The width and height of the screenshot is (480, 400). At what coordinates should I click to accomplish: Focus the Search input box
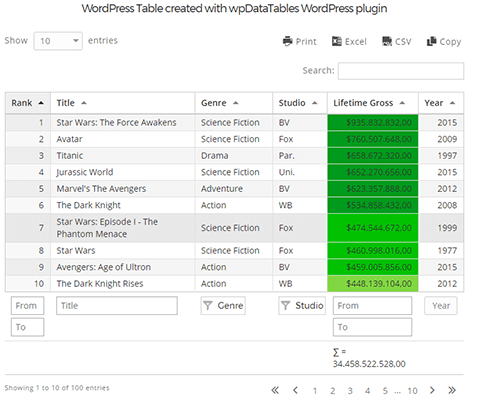click(401, 71)
